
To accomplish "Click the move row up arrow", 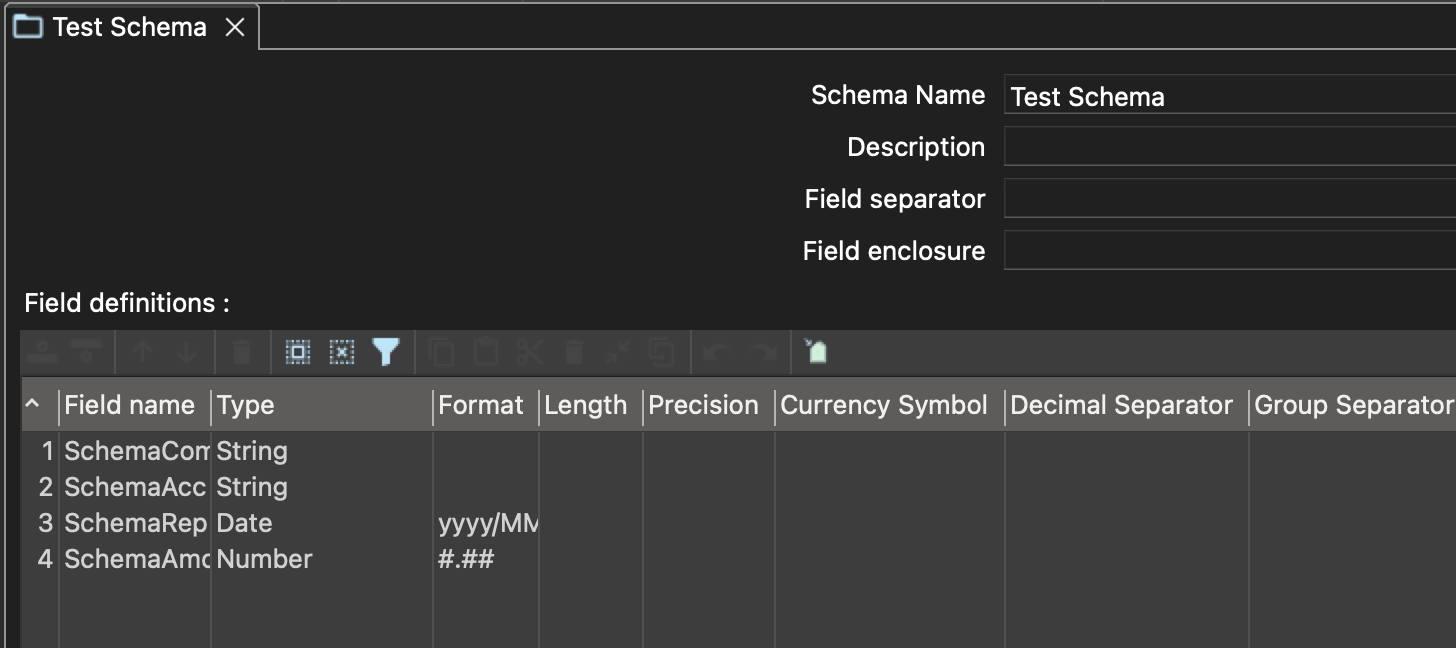I will point(142,352).
